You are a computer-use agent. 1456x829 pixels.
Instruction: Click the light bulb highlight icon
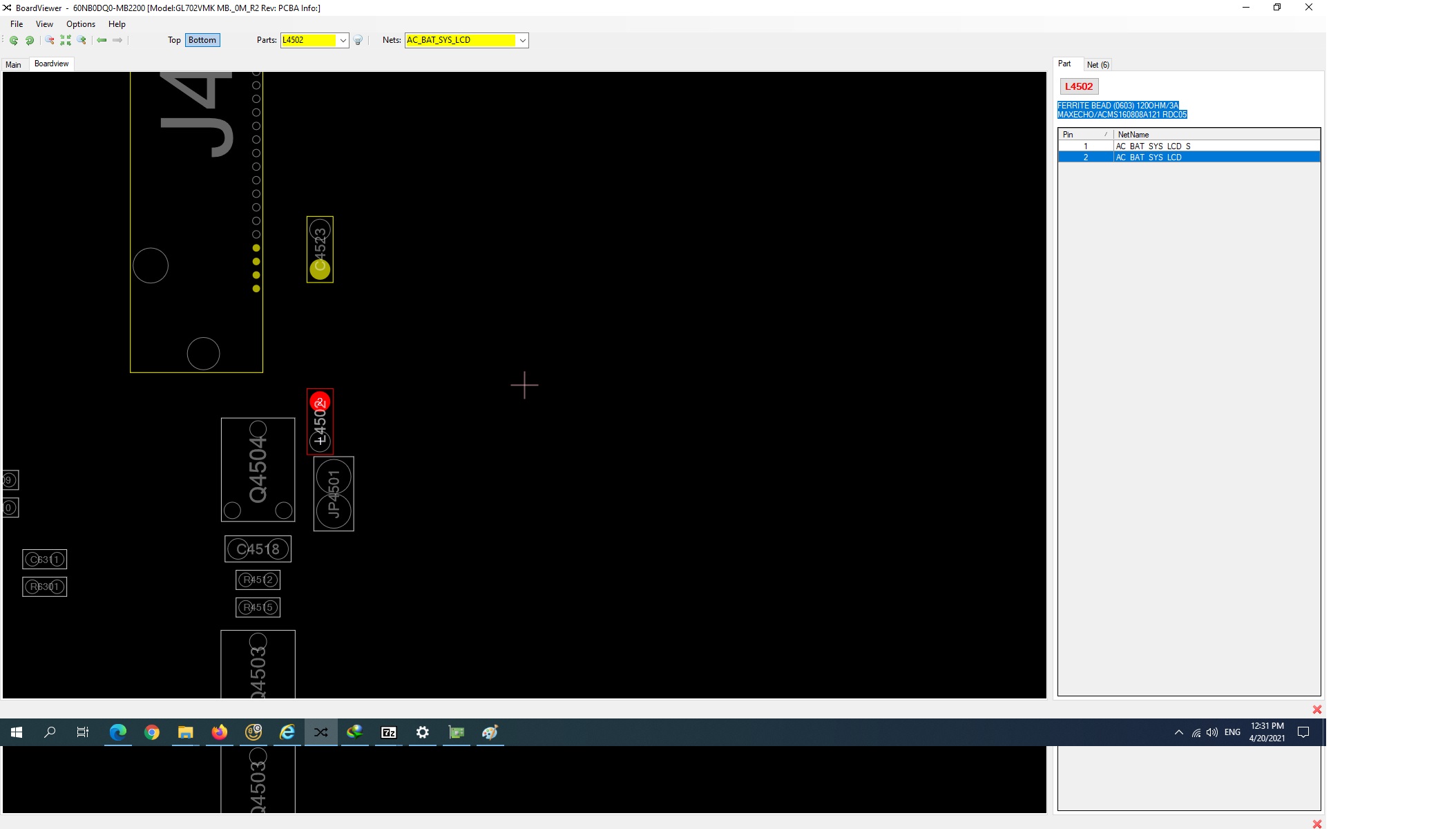pos(358,40)
